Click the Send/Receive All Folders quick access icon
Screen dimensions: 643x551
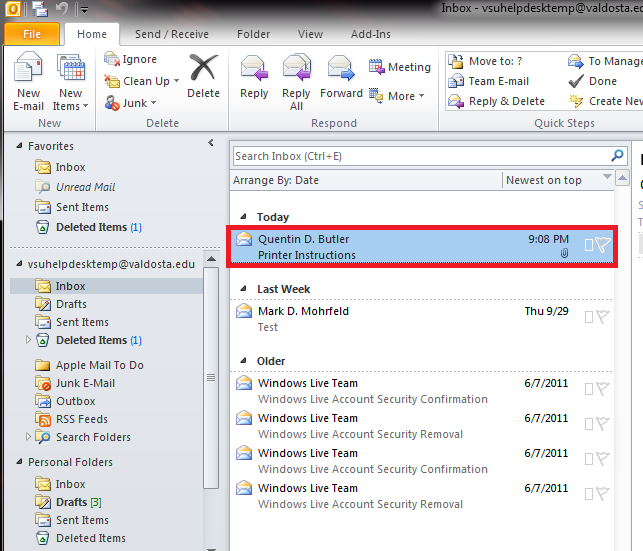pos(40,9)
